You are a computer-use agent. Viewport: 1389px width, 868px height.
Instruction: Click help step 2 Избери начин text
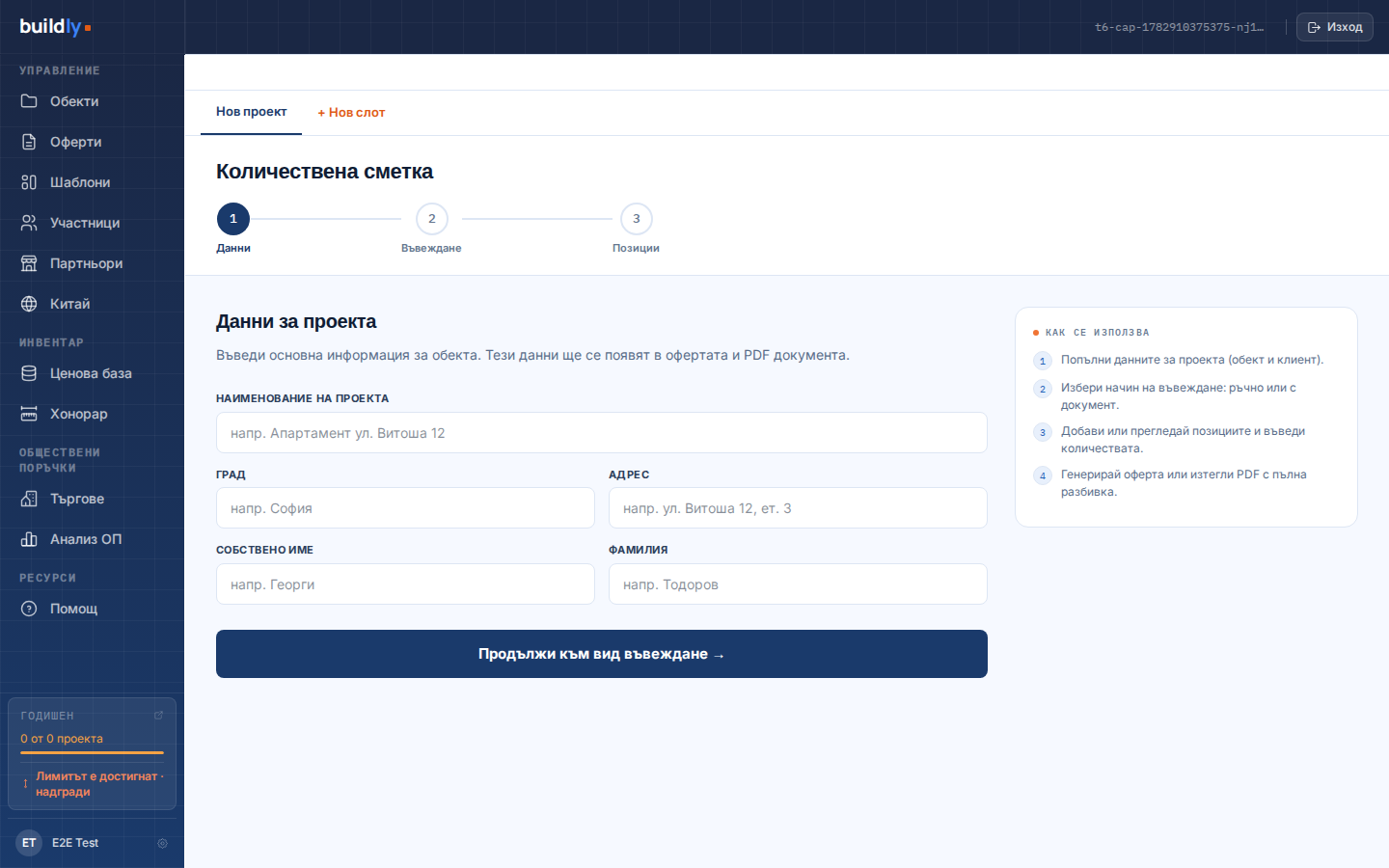pyautogui.click(x=1179, y=396)
